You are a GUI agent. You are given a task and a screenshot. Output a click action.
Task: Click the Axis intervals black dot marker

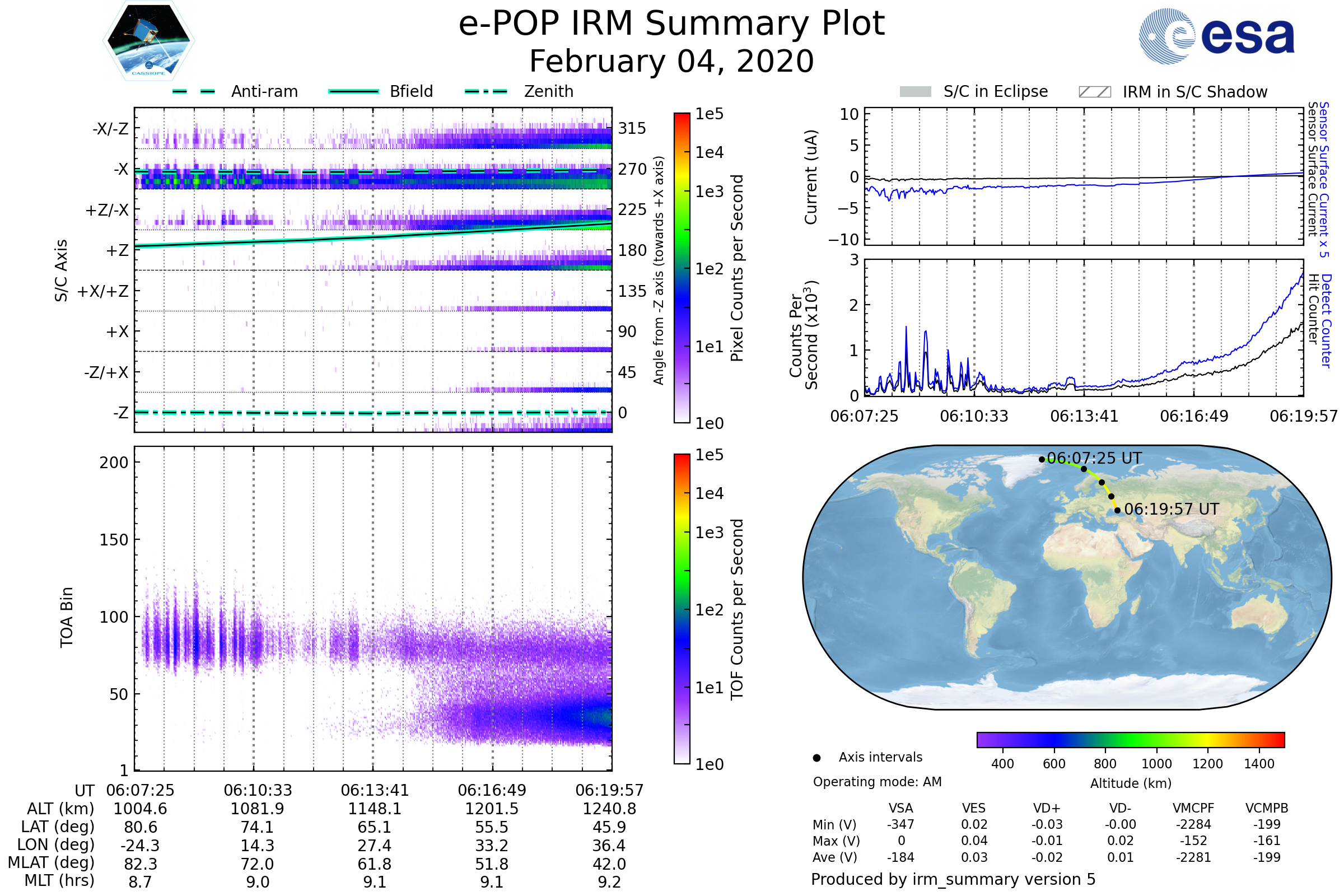[x=816, y=758]
